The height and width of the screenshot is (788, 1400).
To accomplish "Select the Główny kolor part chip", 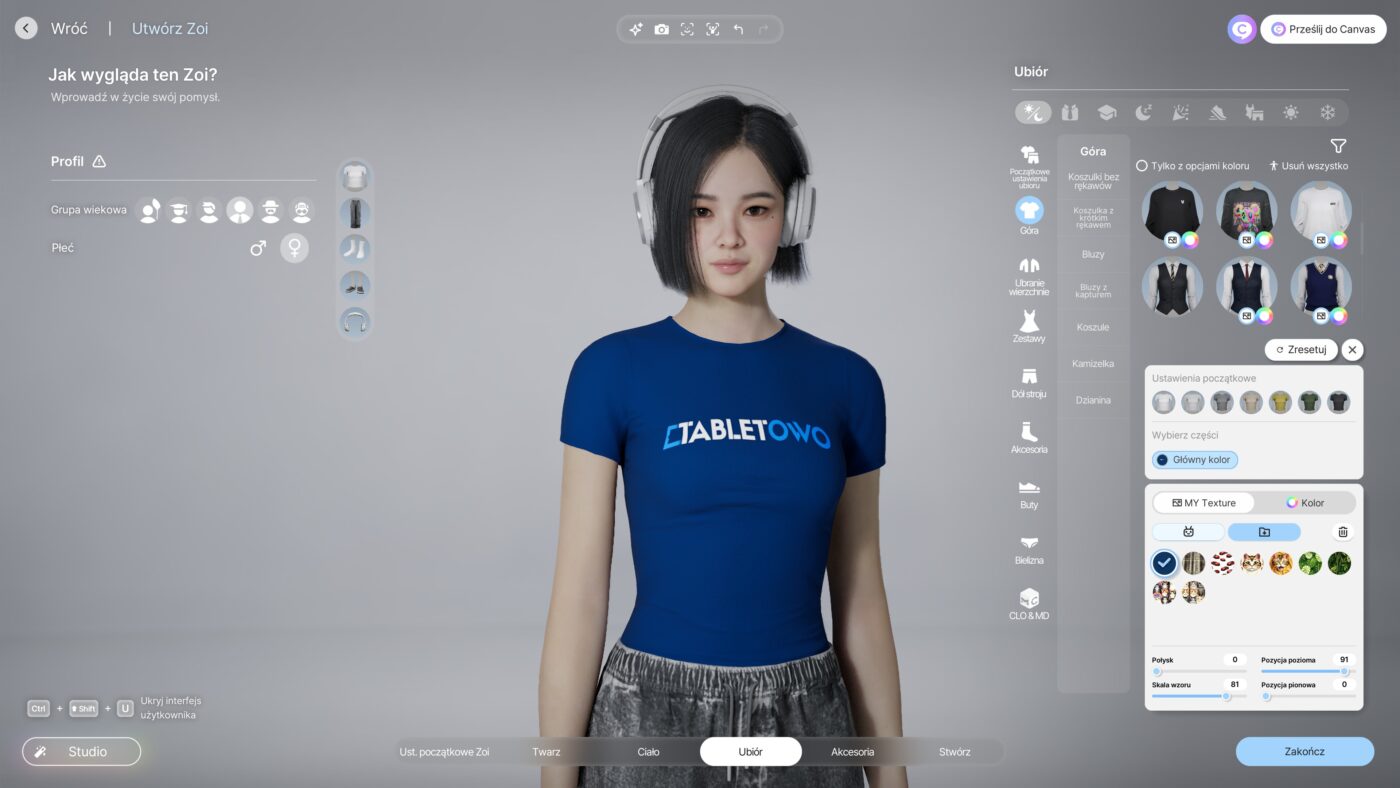I will pyautogui.click(x=1195, y=460).
